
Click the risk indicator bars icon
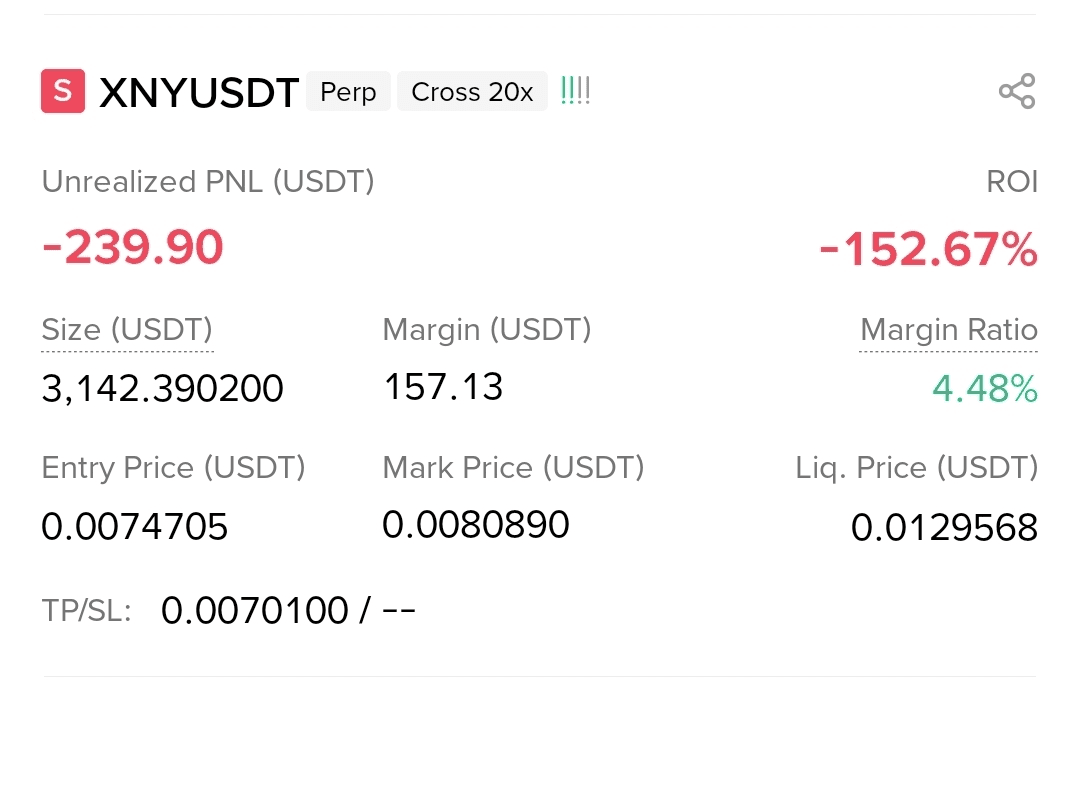click(575, 90)
